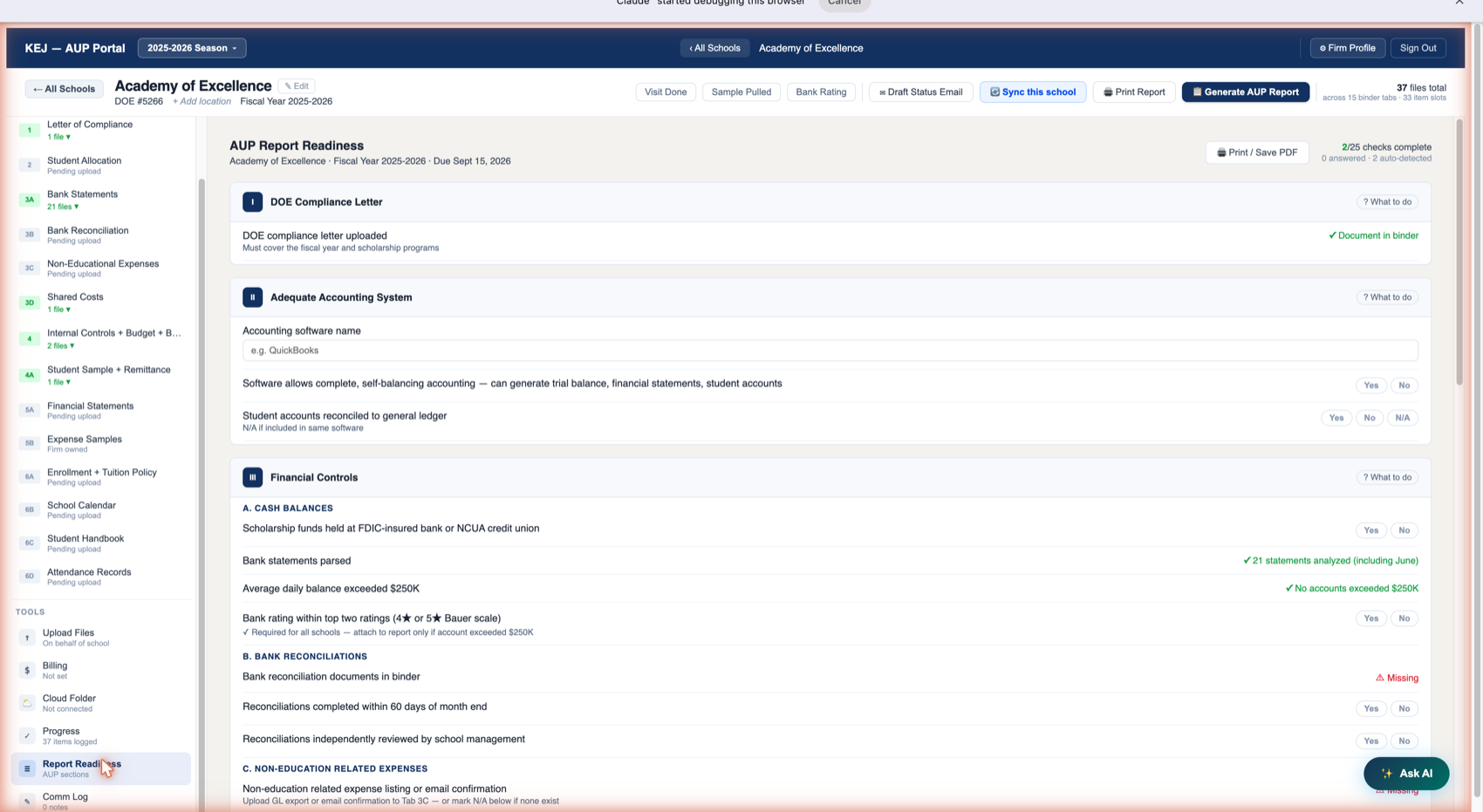
Task: Click the main page vertical scrollbar
Action: click(1459, 253)
